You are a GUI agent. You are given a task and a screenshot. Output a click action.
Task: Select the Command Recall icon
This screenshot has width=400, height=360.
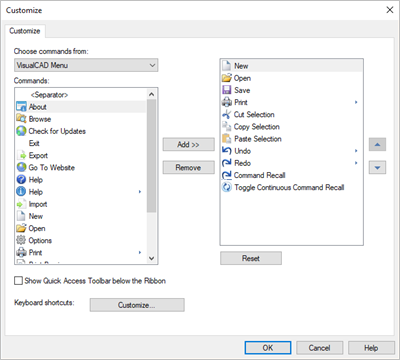click(227, 175)
